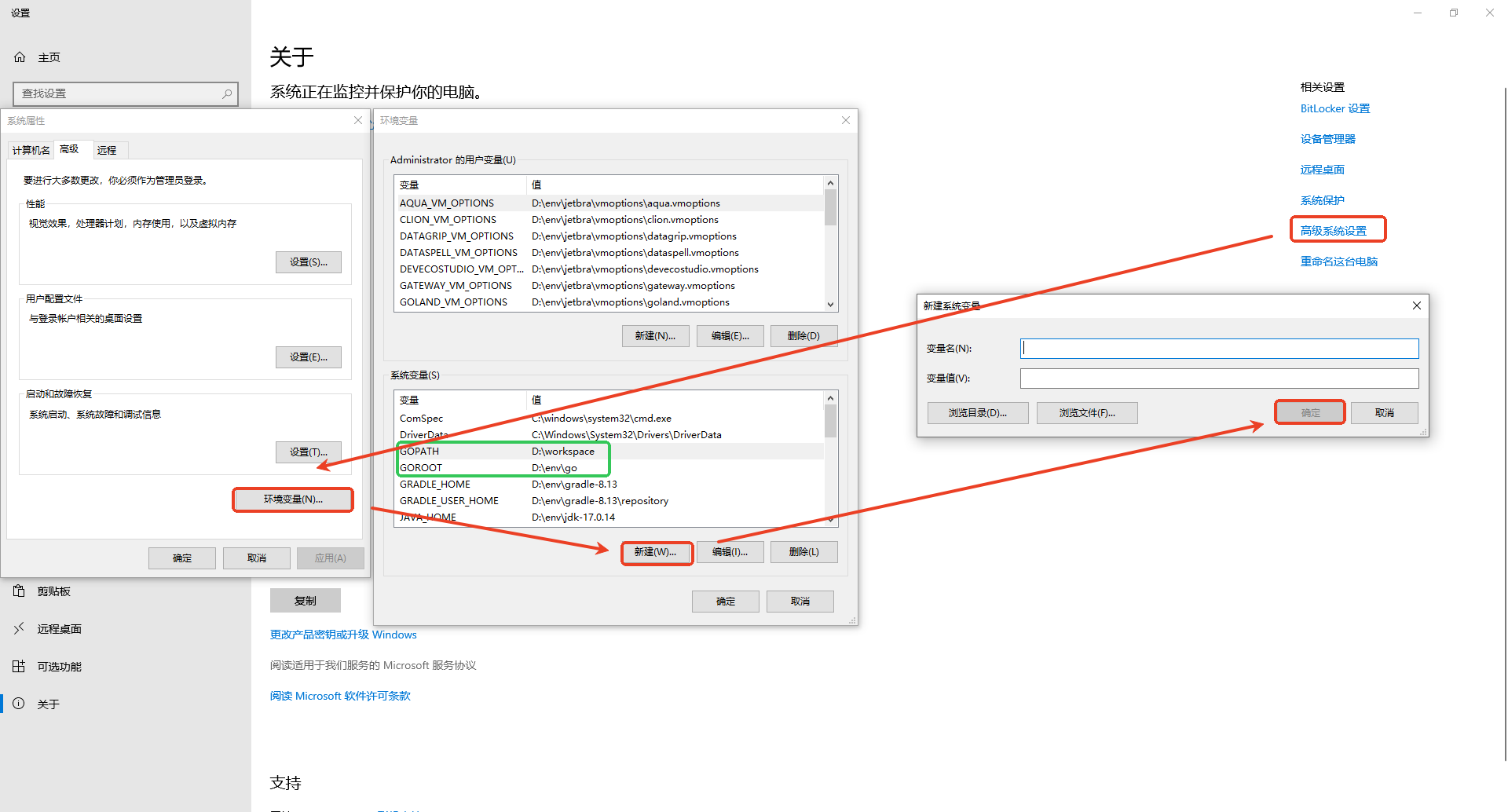Click change product key or upgrade Windows link

pyautogui.click(x=343, y=635)
